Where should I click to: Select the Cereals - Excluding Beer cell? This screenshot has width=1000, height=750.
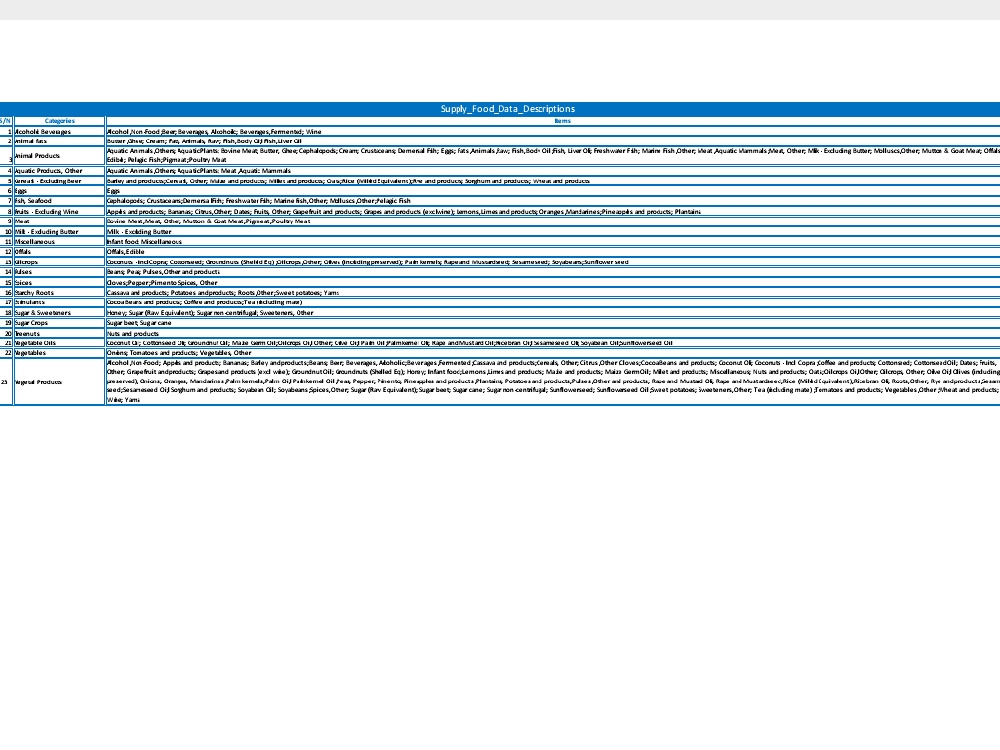pyautogui.click(x=59, y=181)
